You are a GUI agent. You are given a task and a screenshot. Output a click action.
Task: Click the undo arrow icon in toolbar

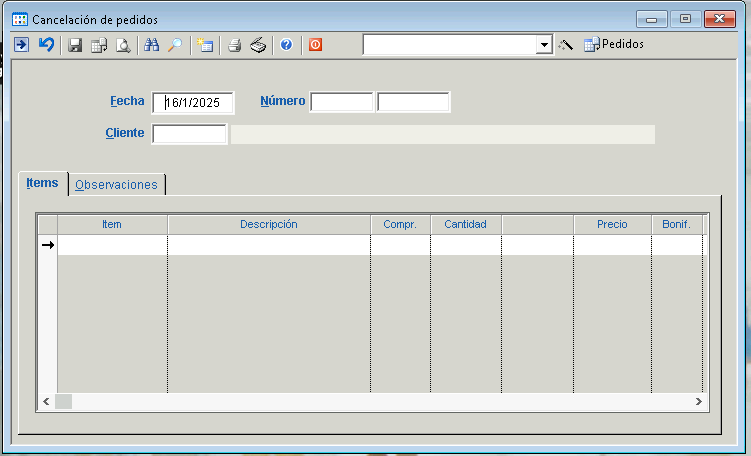[x=46, y=45]
